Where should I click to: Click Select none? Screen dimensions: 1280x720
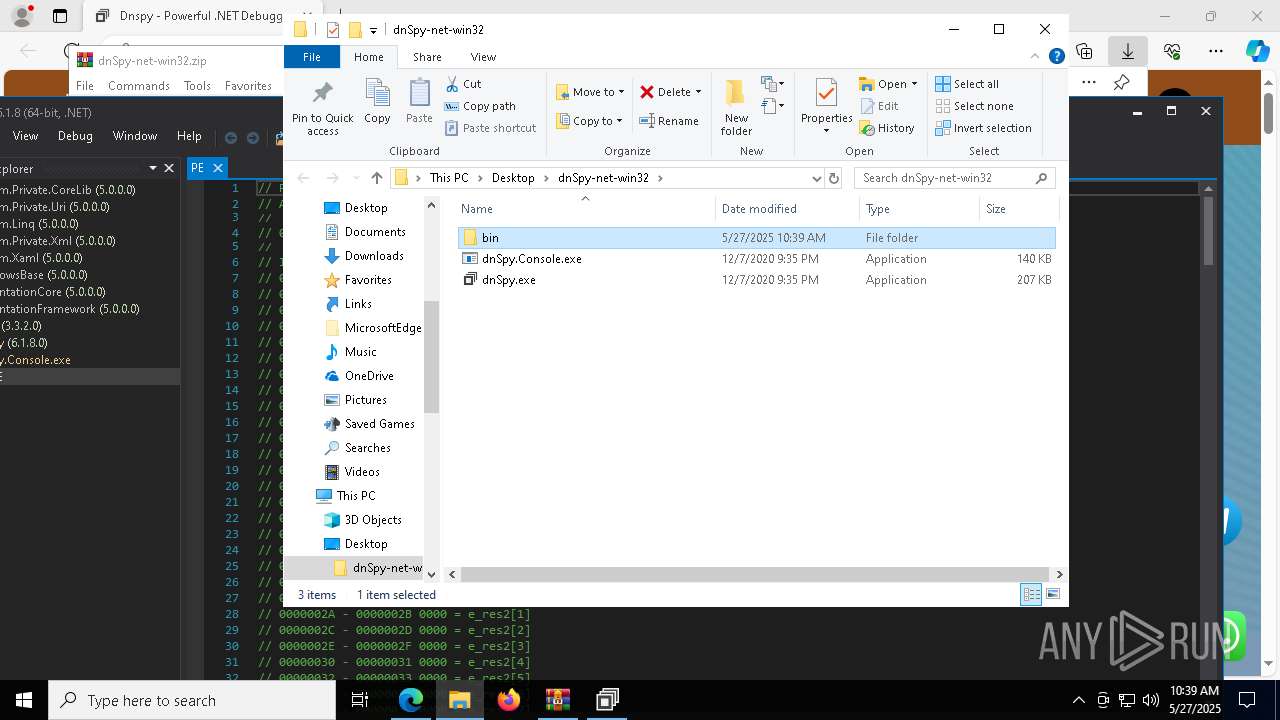(x=974, y=106)
